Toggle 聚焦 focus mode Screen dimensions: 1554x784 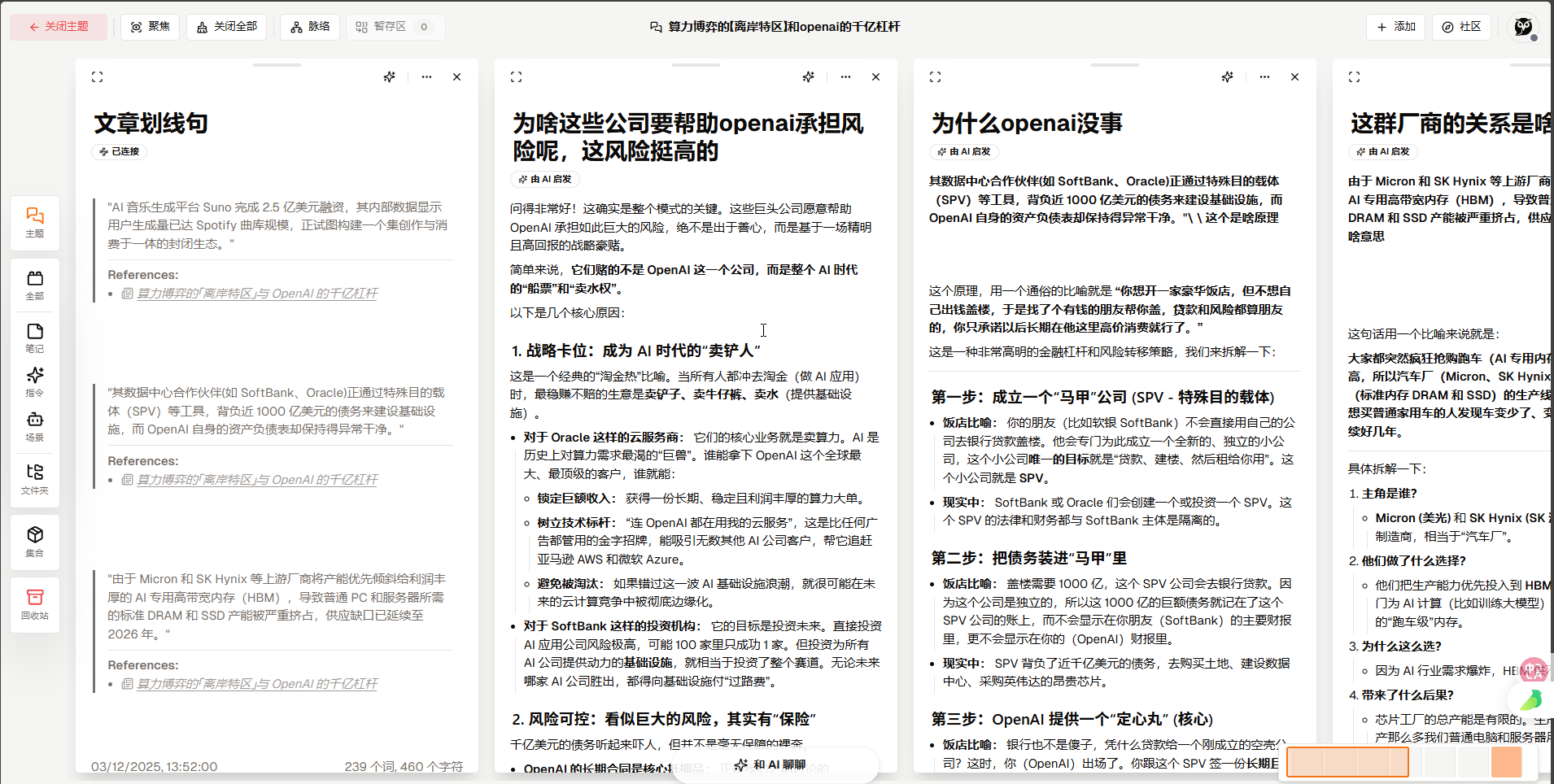pos(151,27)
